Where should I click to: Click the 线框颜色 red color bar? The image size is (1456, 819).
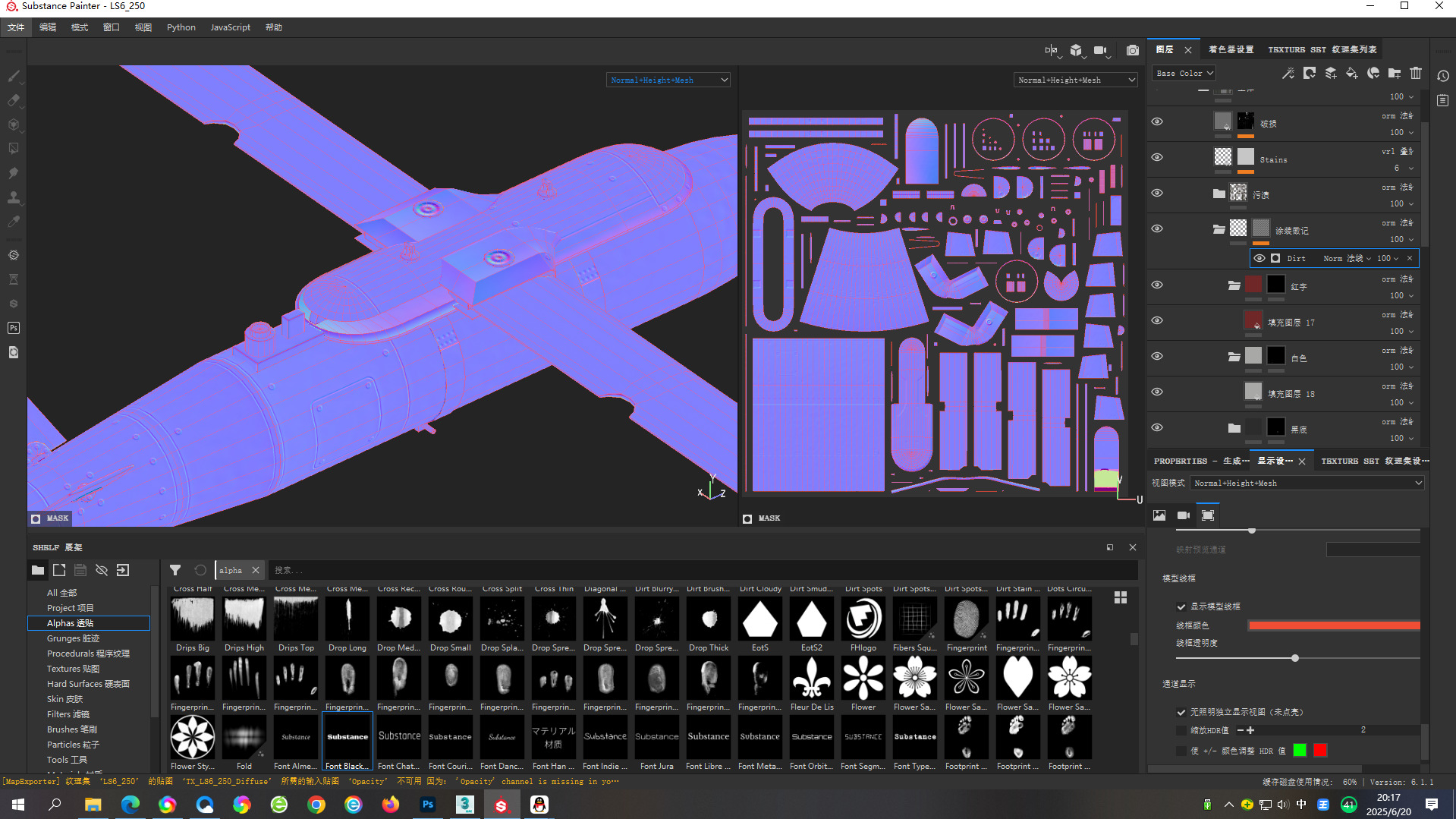[1334, 625]
